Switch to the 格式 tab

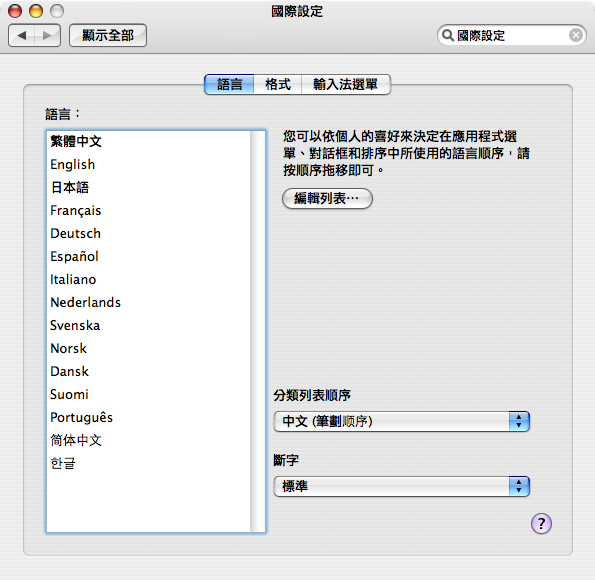pos(278,84)
